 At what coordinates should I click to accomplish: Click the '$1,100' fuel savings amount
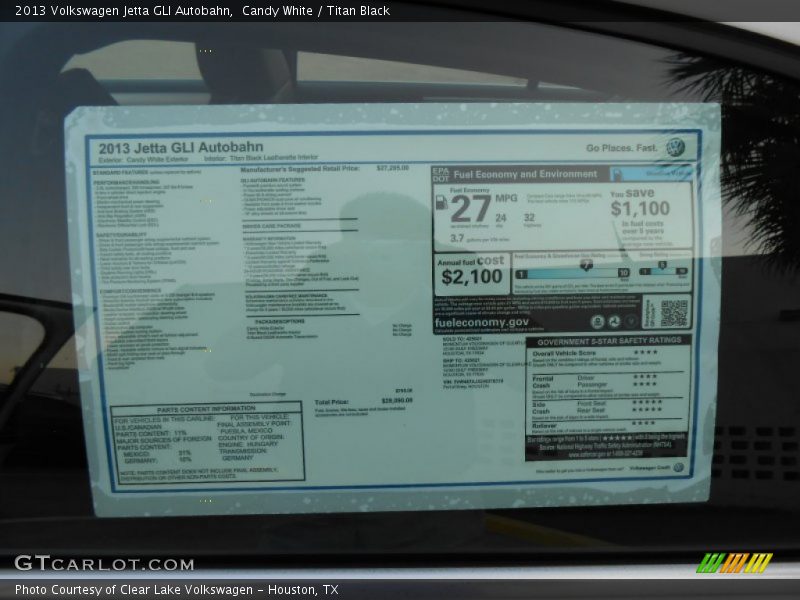[640, 208]
